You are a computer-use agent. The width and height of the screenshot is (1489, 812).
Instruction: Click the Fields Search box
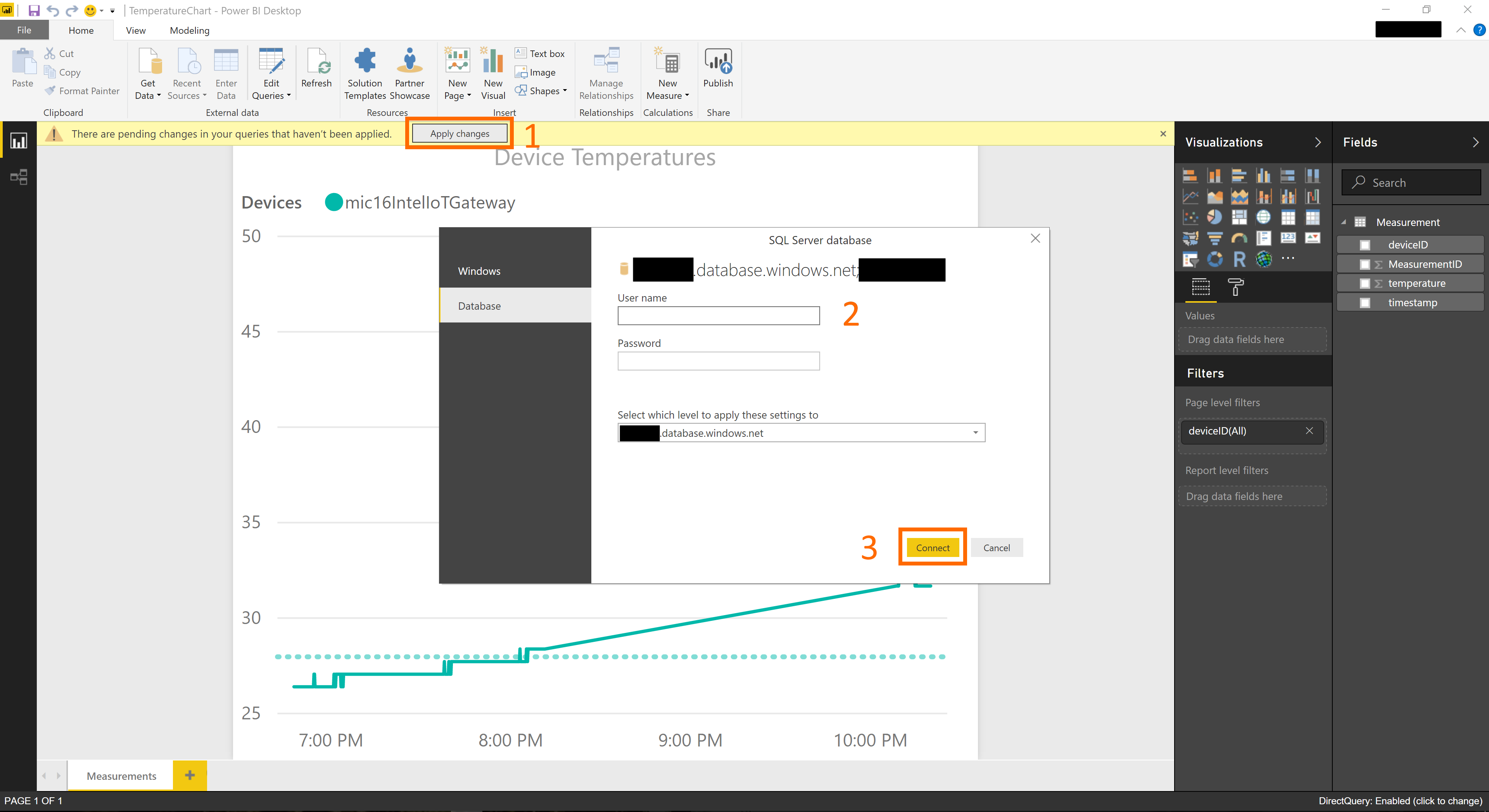(x=1411, y=183)
